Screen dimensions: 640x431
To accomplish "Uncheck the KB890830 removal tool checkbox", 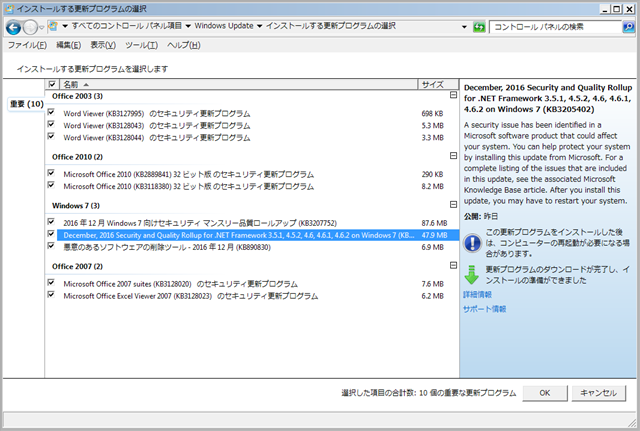I will [x=51, y=245].
